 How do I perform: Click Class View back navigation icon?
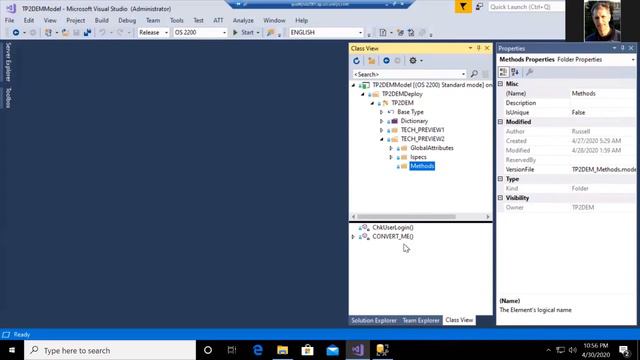pyautogui.click(x=386, y=61)
